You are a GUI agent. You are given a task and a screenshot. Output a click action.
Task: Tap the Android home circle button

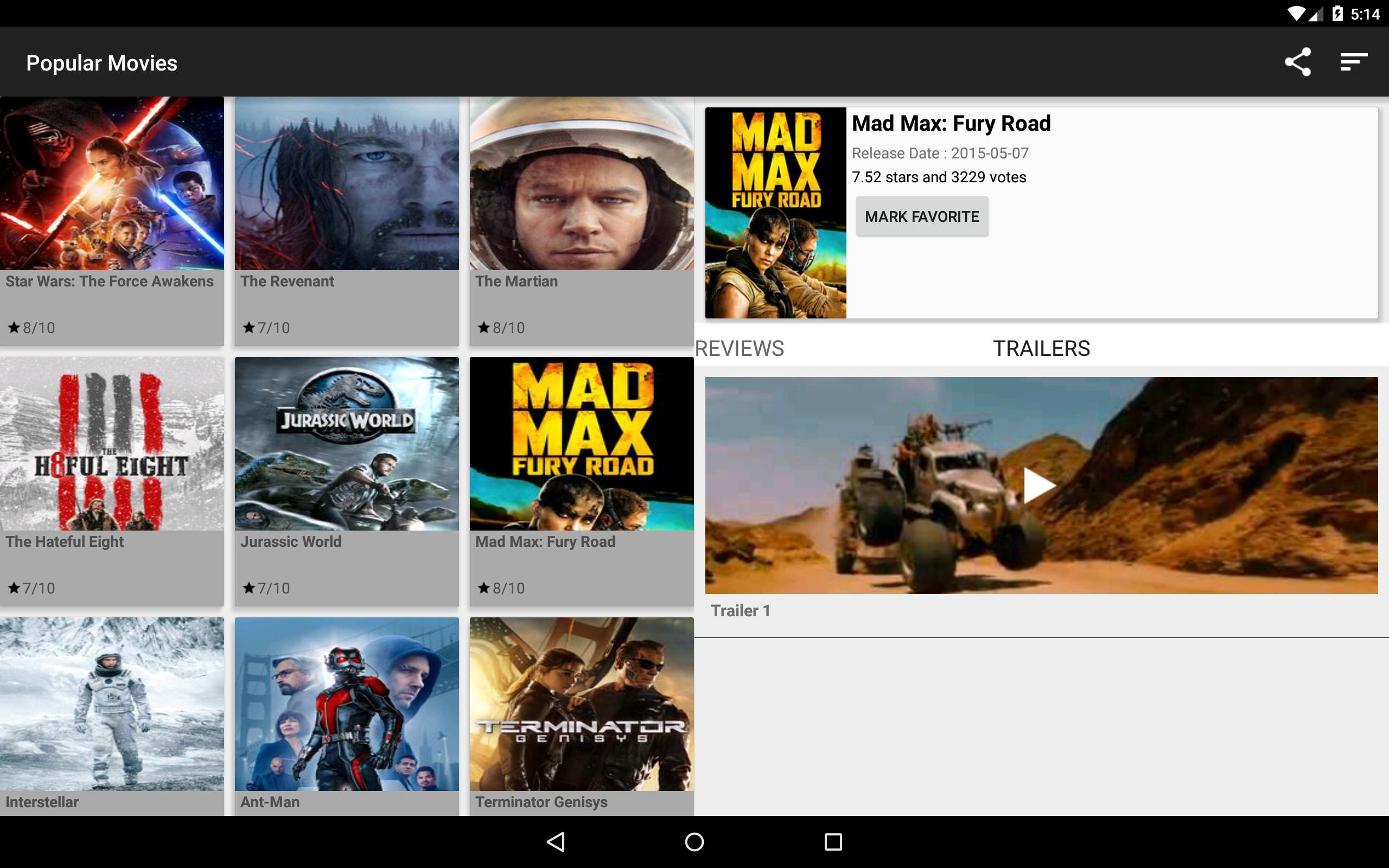pyautogui.click(x=694, y=841)
